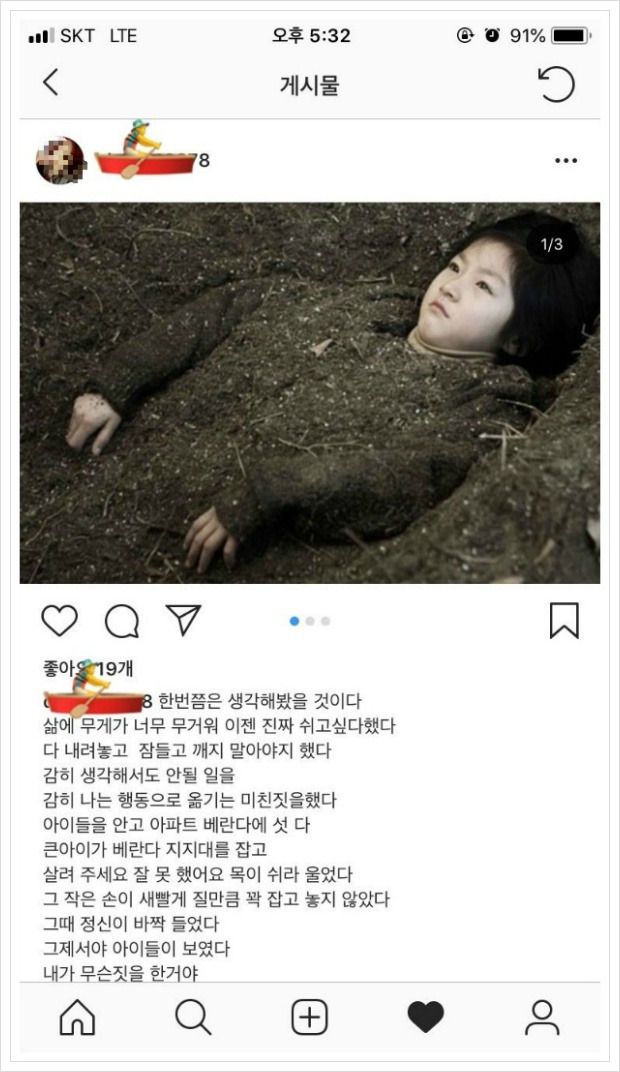Screen dimensions: 620x1072
Task: Tap the post photo of buried child
Action: 310,393
